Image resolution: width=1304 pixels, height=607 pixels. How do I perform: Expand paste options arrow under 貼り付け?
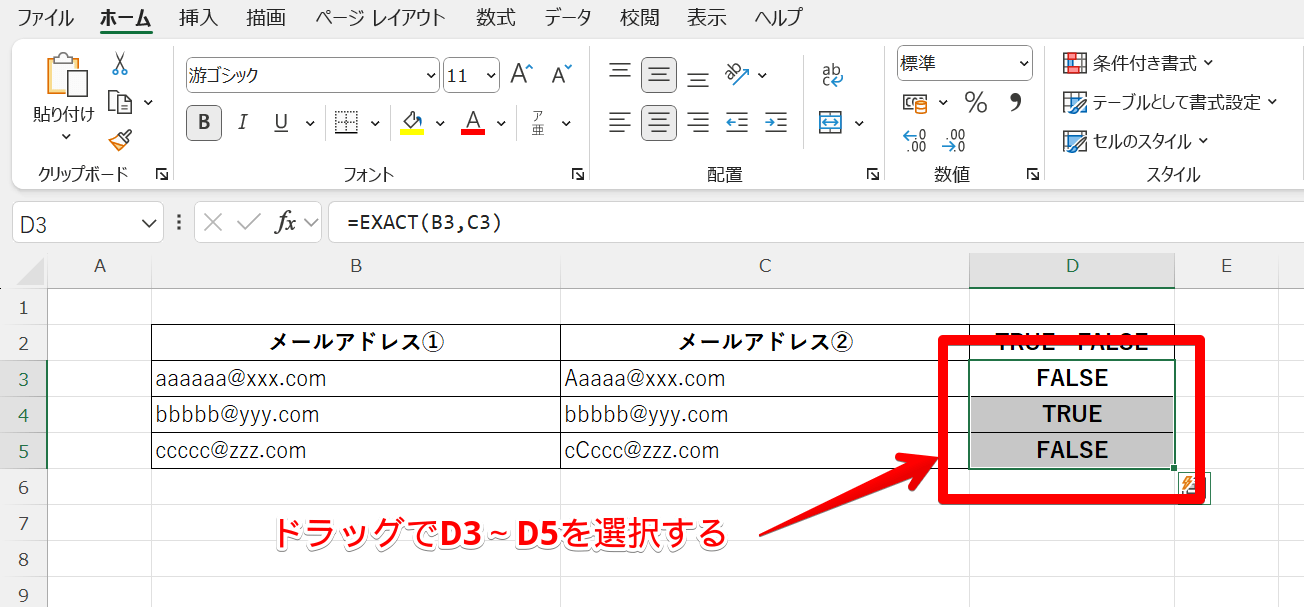coord(64,137)
